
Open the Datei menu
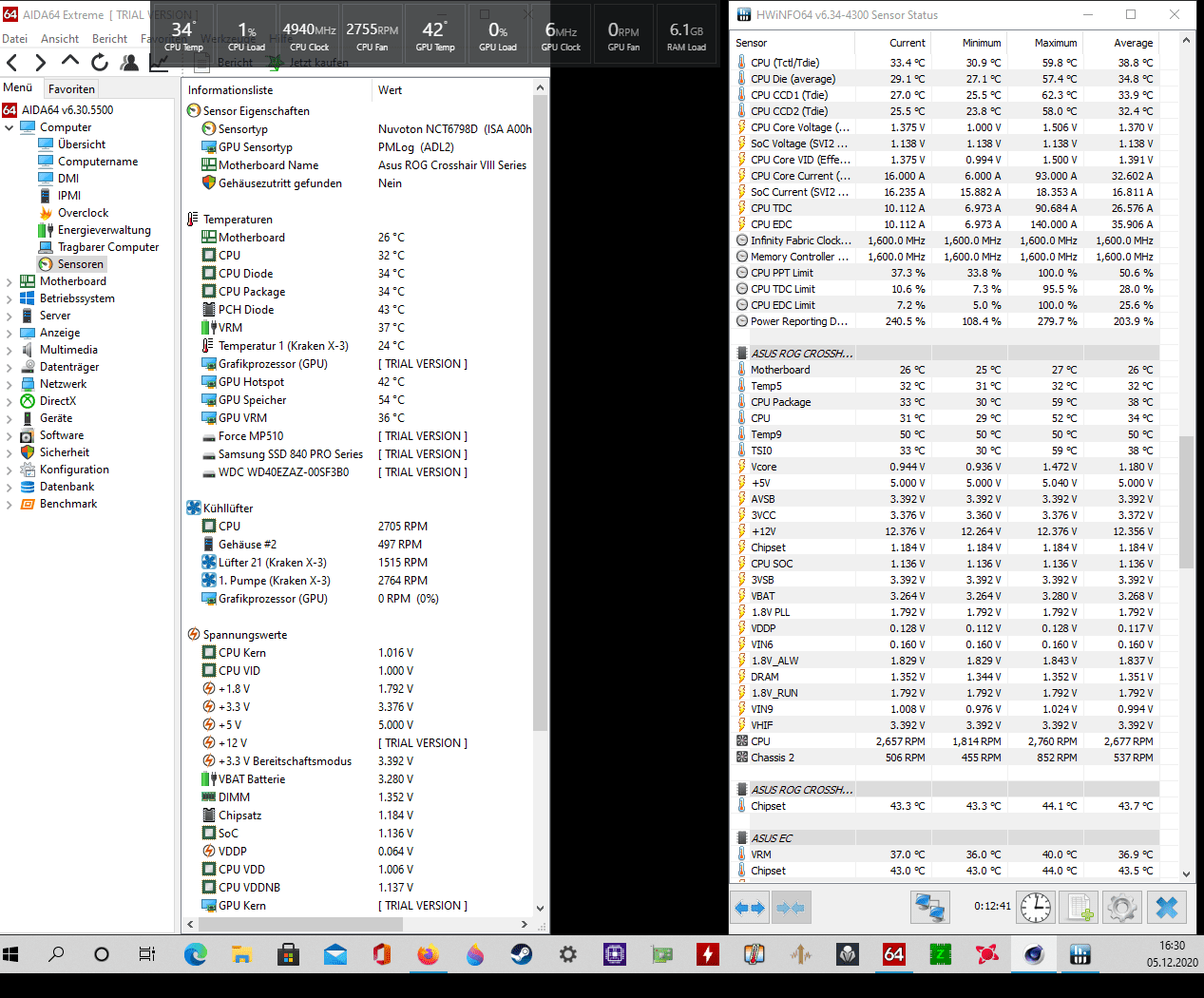point(14,39)
